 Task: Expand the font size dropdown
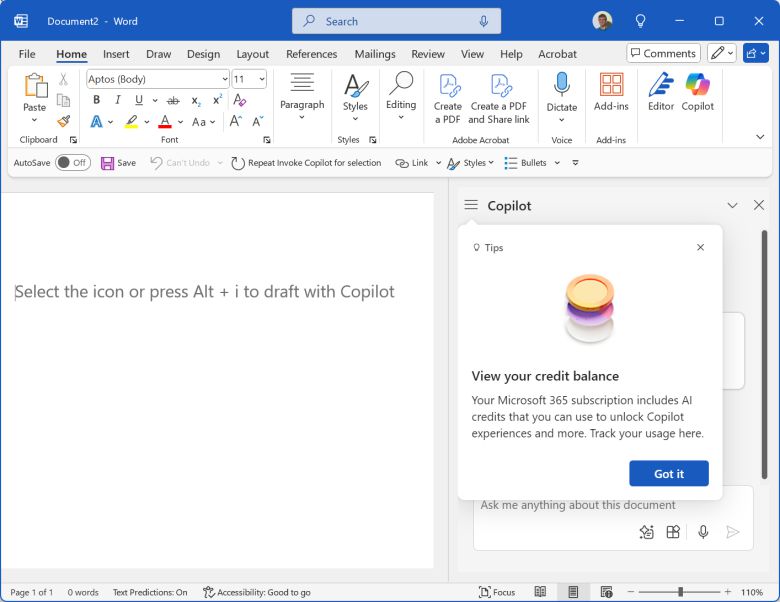pyautogui.click(x=262, y=79)
